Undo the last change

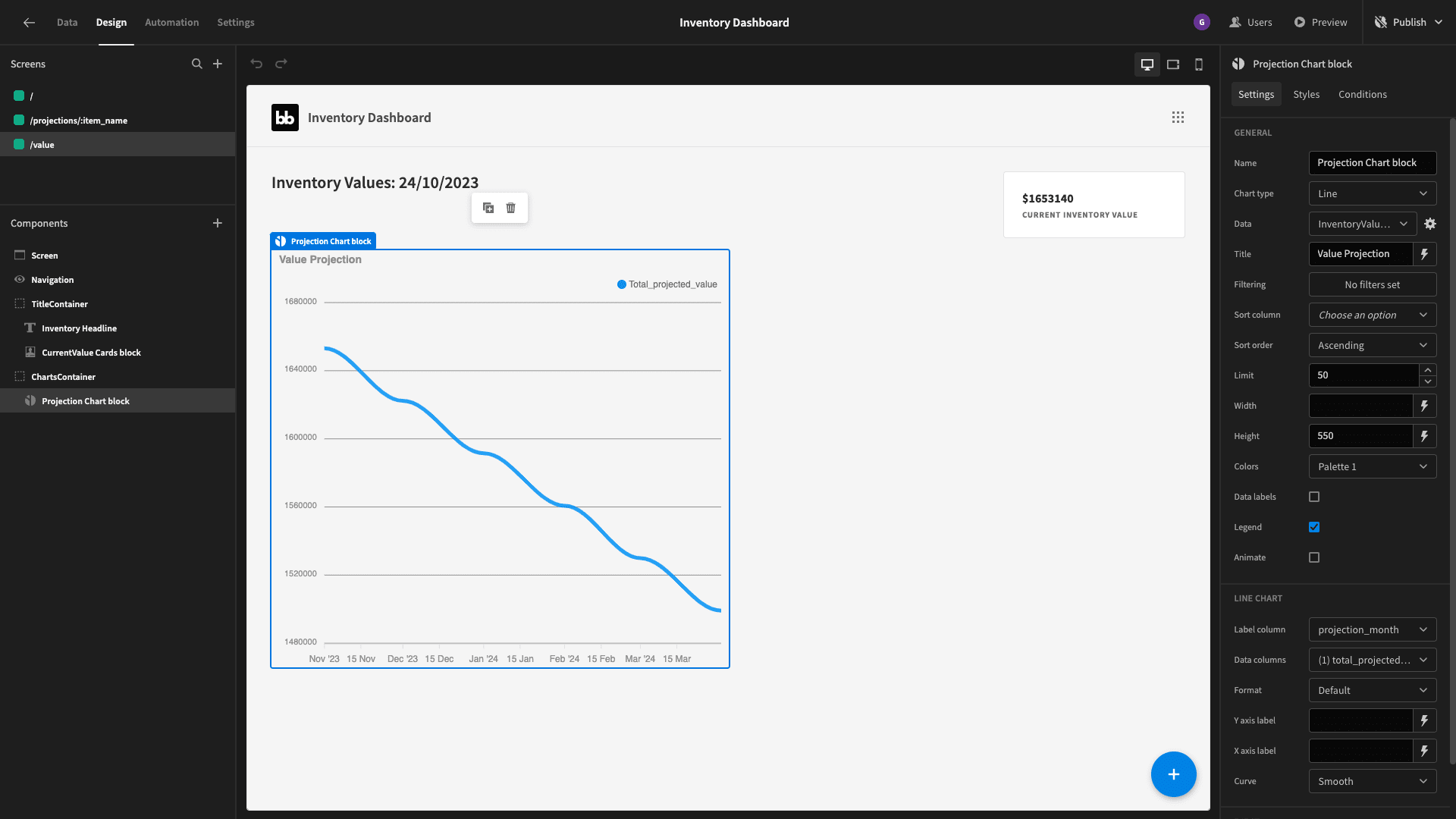(x=256, y=64)
